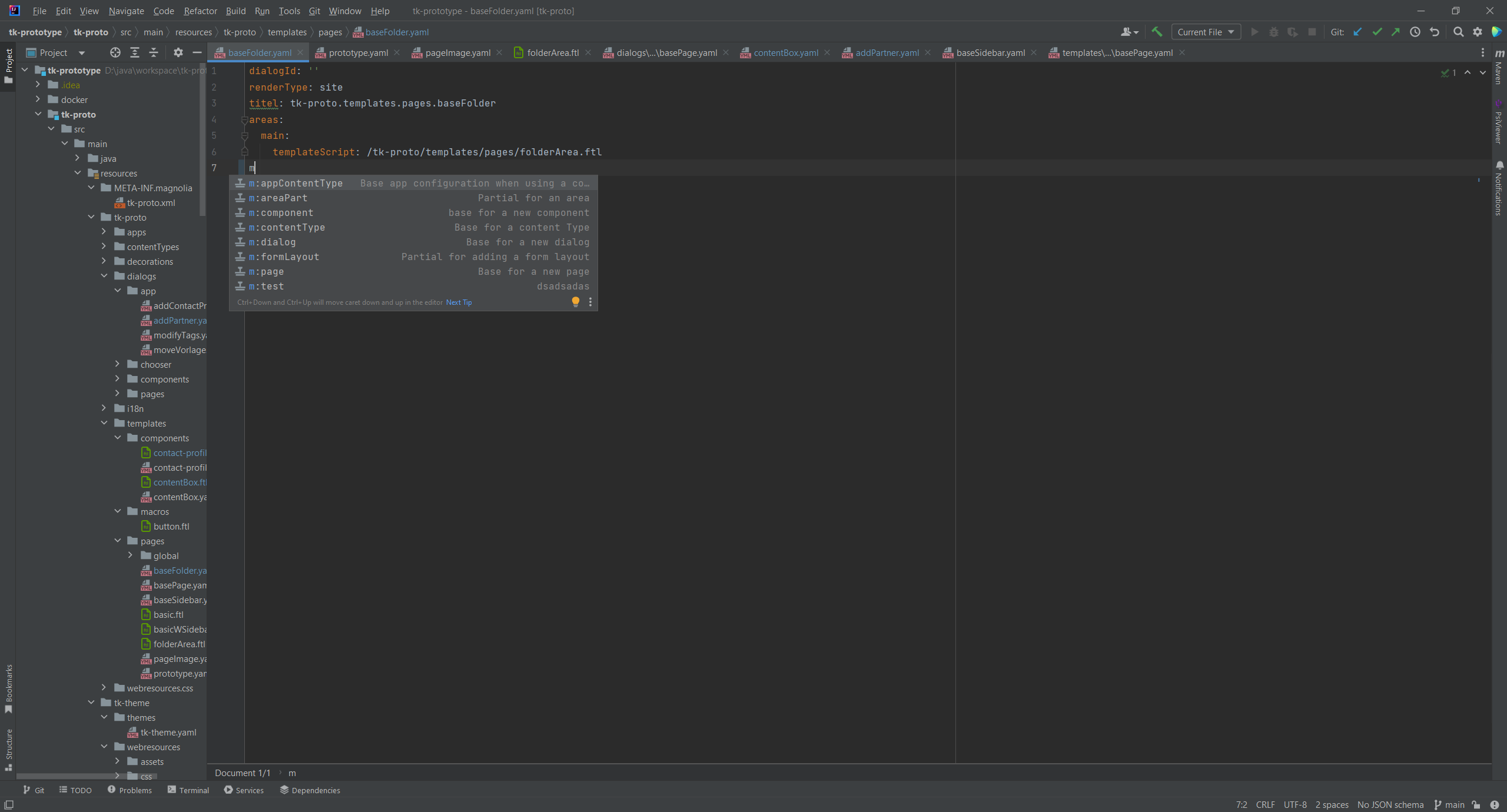
Task: Toggle the completion hint lightbulb in popup
Action: click(575, 302)
